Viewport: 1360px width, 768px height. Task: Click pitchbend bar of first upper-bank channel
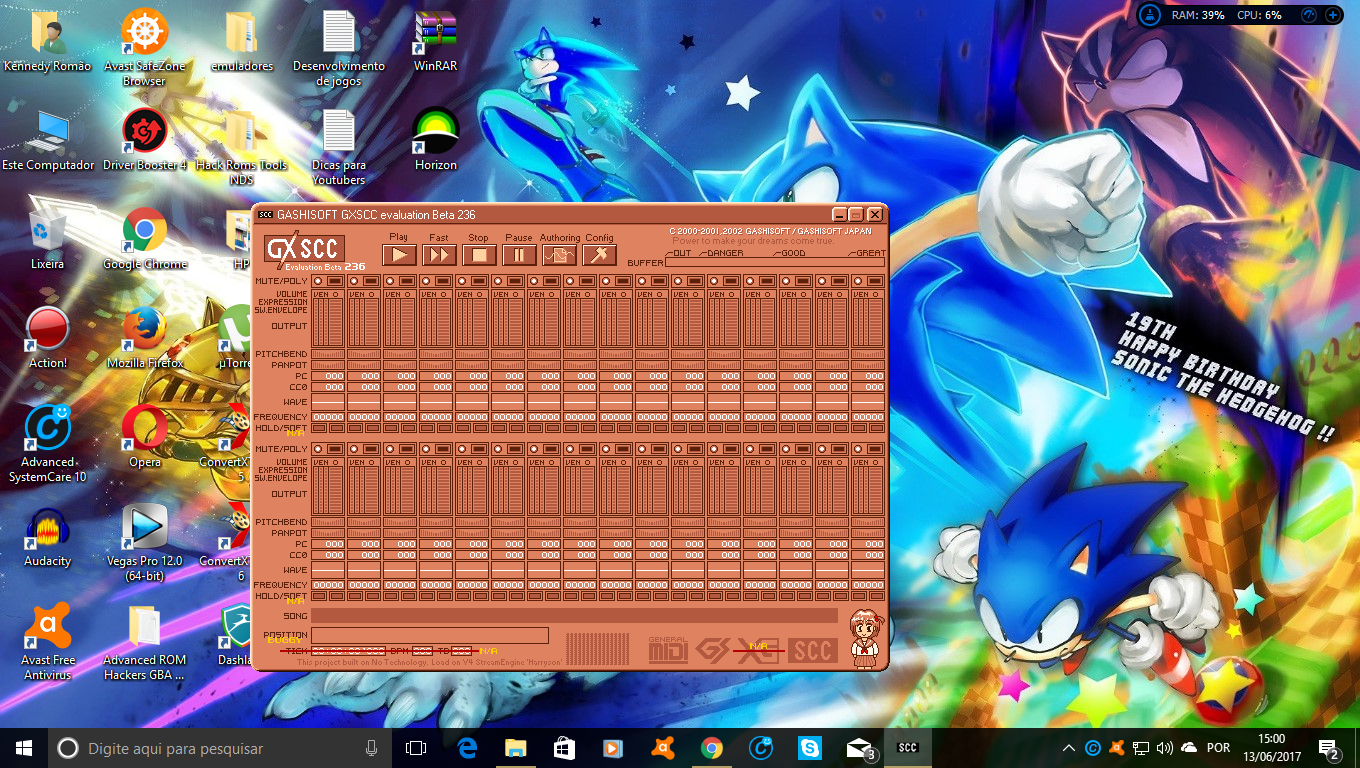tap(328, 354)
